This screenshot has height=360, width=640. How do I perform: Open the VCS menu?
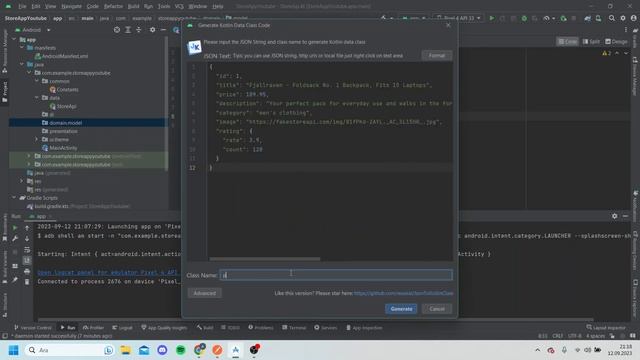179,7
